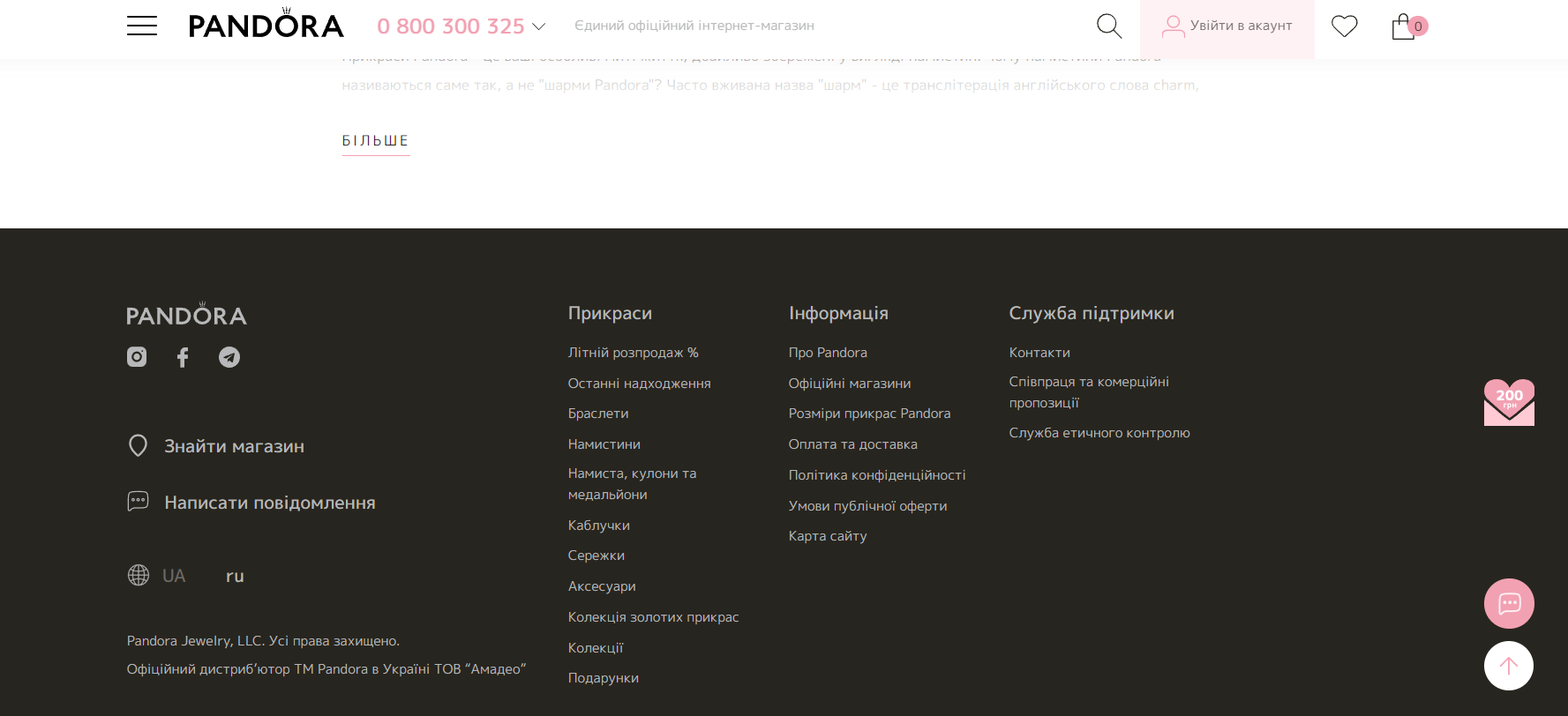1568x716 pixels.
Task: Open Pandora's Facebook page
Action: coord(183,357)
